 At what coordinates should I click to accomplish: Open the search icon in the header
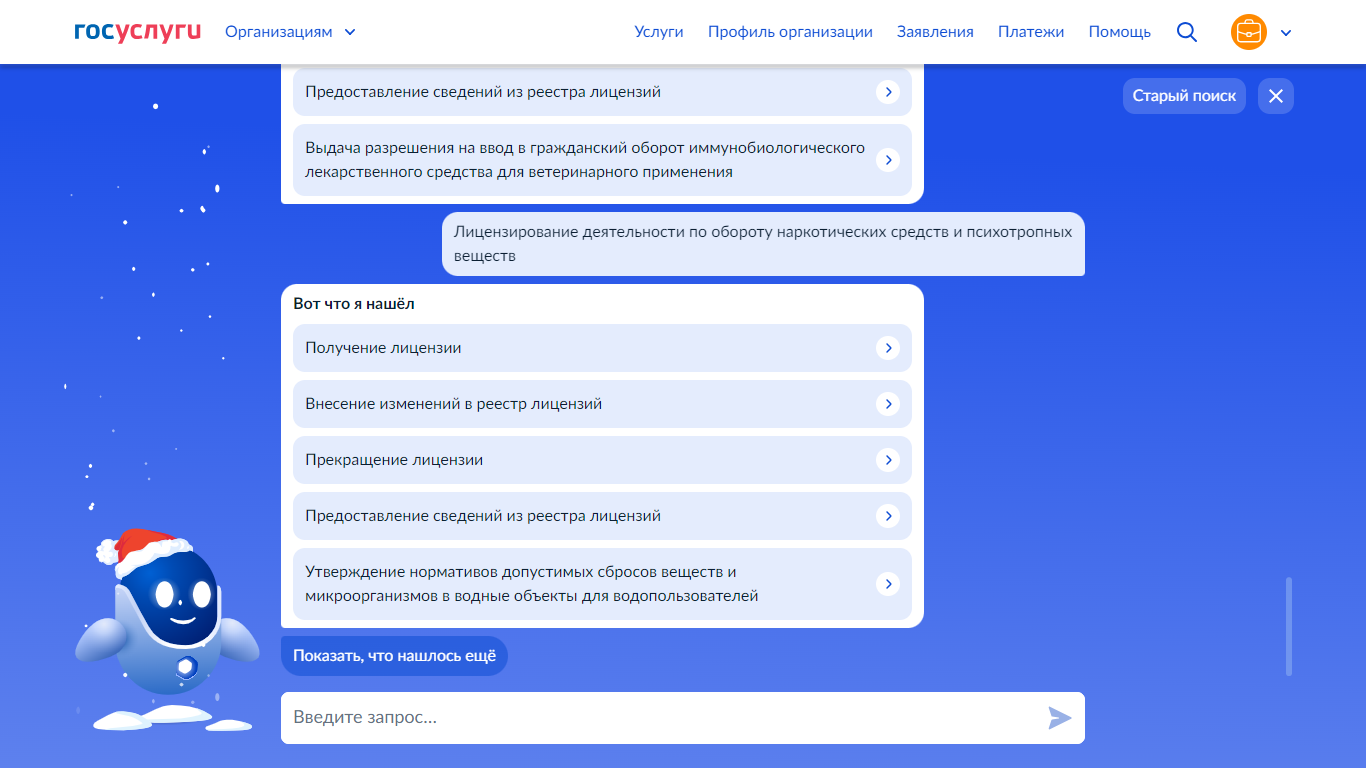(x=1186, y=31)
